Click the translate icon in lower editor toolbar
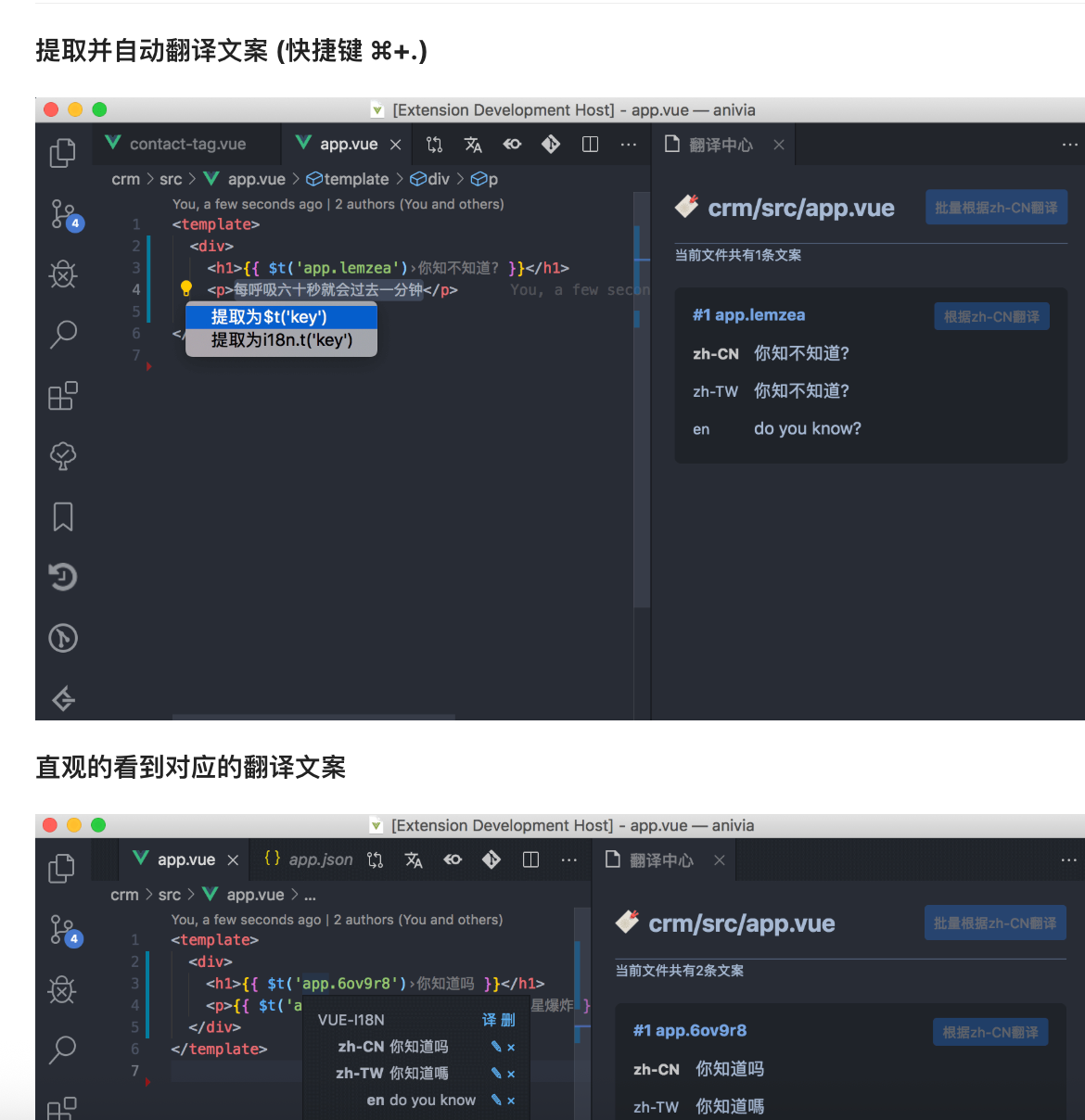The height and width of the screenshot is (1120, 1085). (414, 860)
